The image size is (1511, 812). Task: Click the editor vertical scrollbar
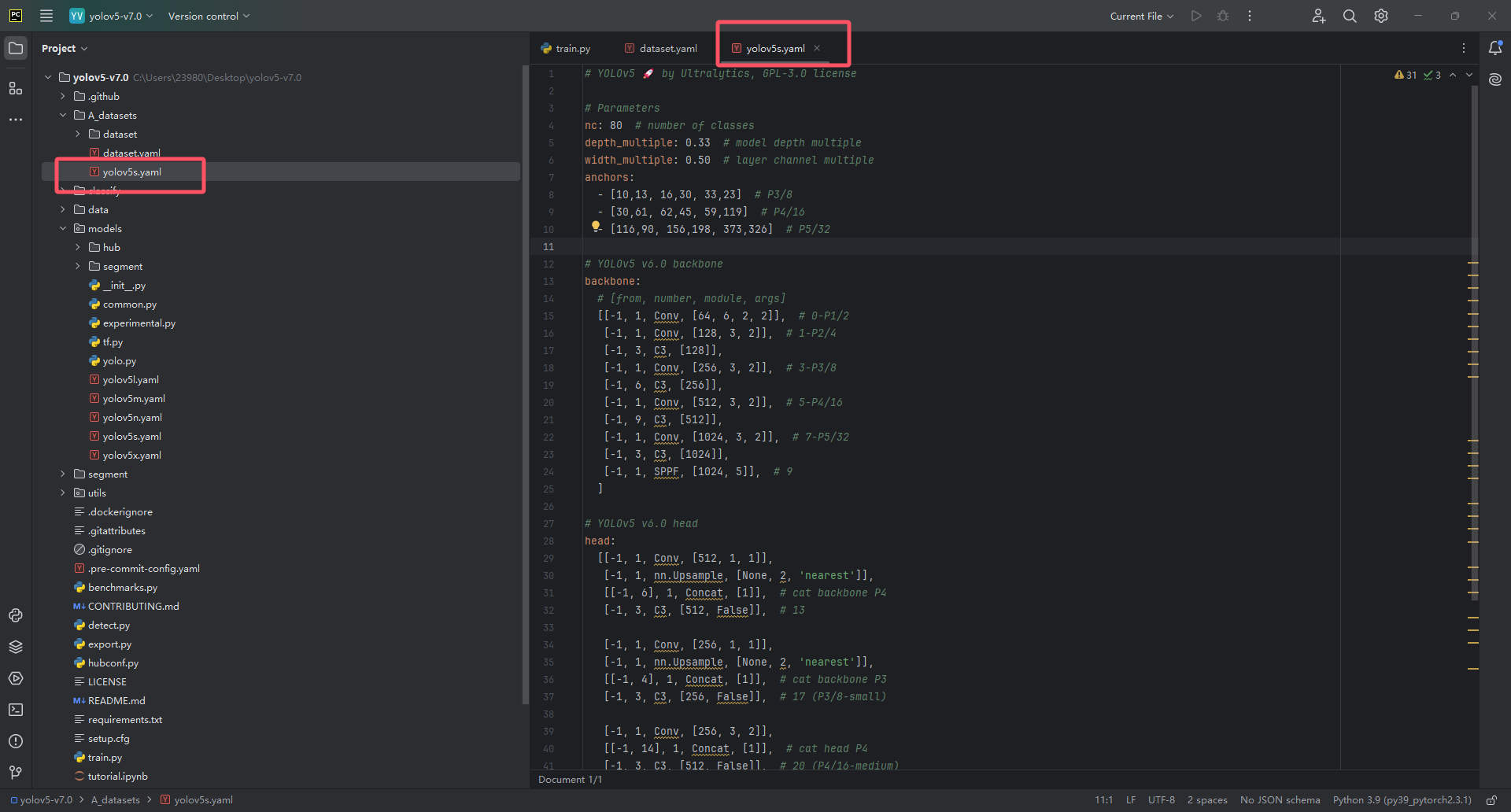point(1473,342)
